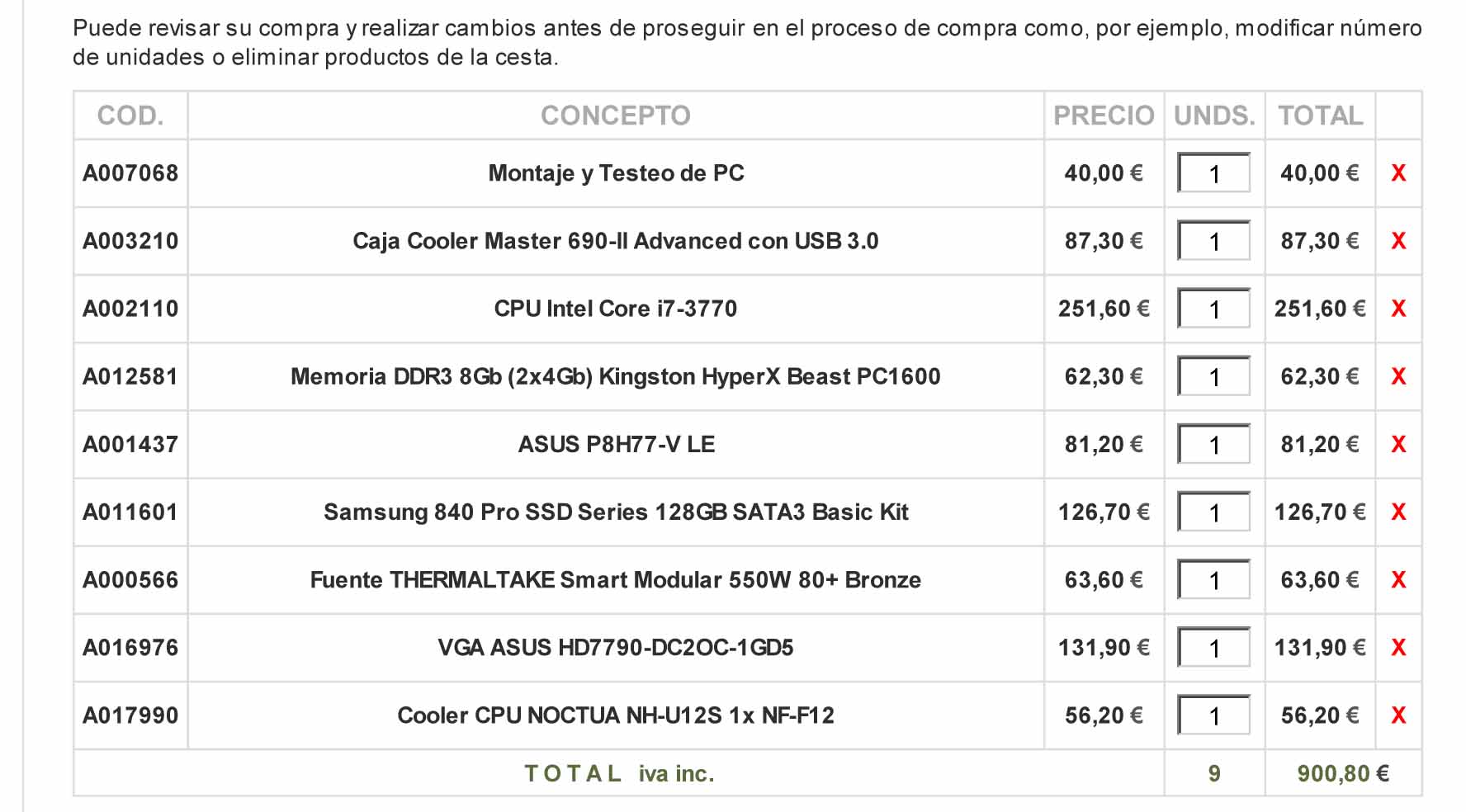The width and height of the screenshot is (1466, 812).
Task: Edit quantity for Caja Cooler Master
Action: tap(1213, 241)
